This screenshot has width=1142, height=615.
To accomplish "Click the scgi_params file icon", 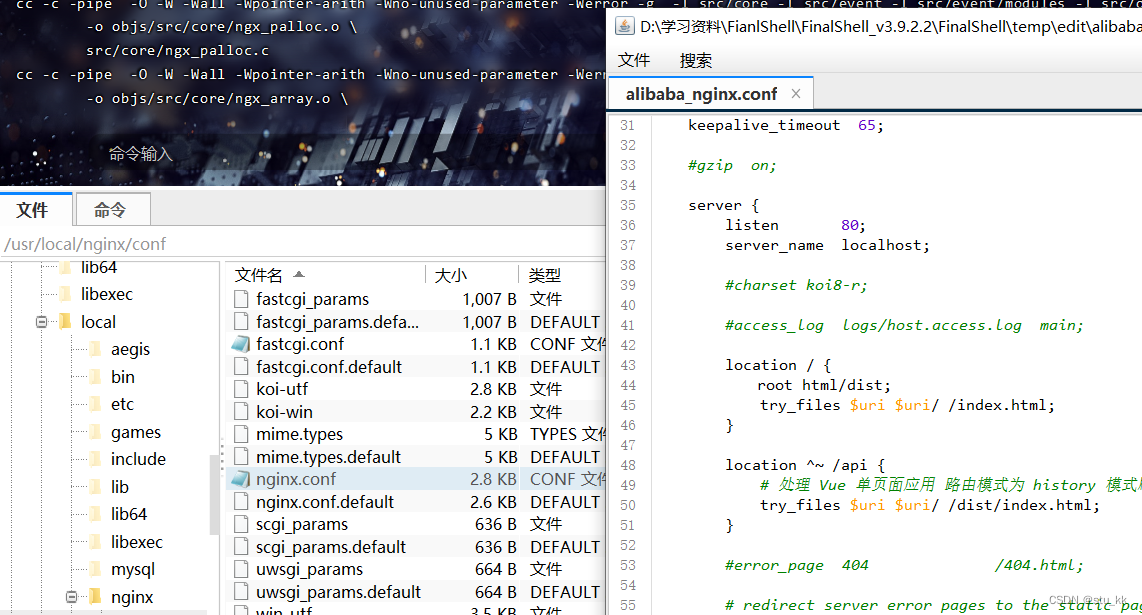I will [241, 524].
